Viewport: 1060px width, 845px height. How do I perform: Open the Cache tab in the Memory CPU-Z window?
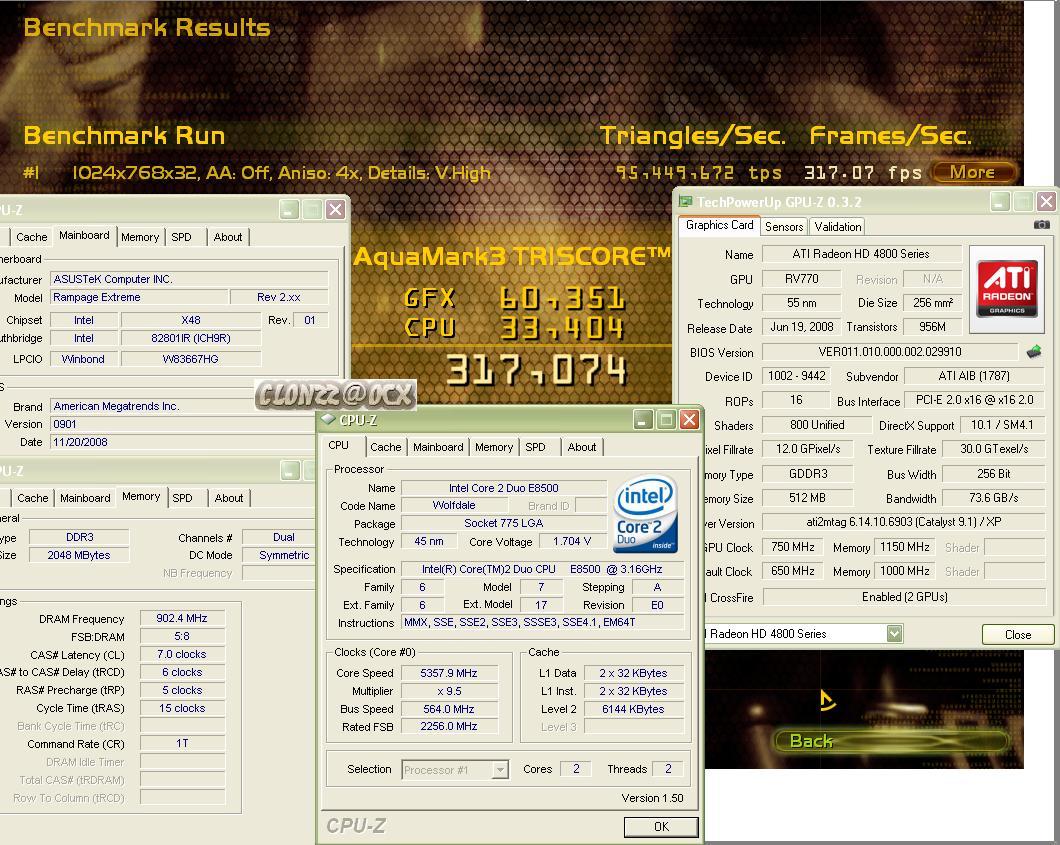click(x=32, y=498)
